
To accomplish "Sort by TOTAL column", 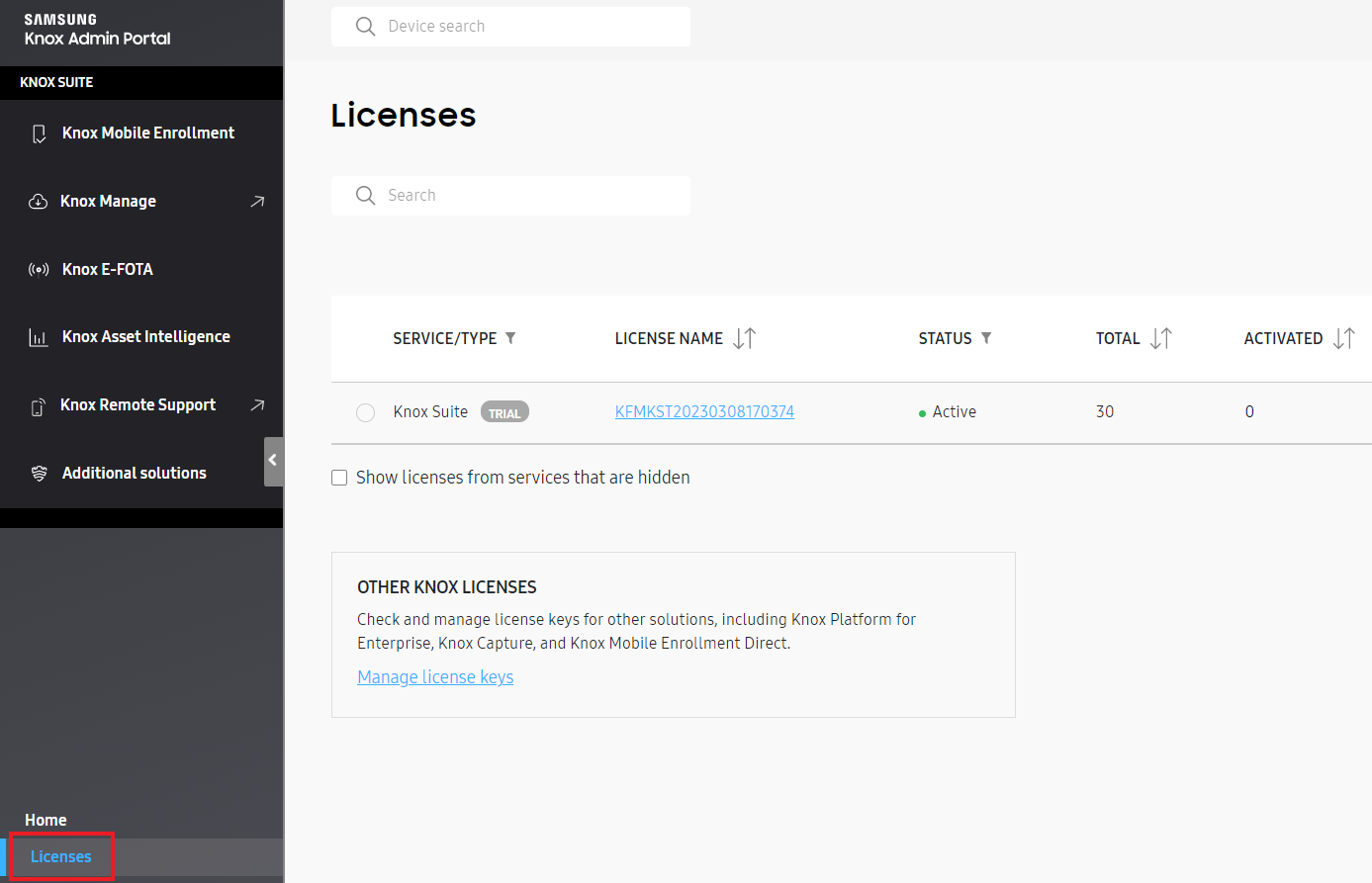I will 1161,338.
